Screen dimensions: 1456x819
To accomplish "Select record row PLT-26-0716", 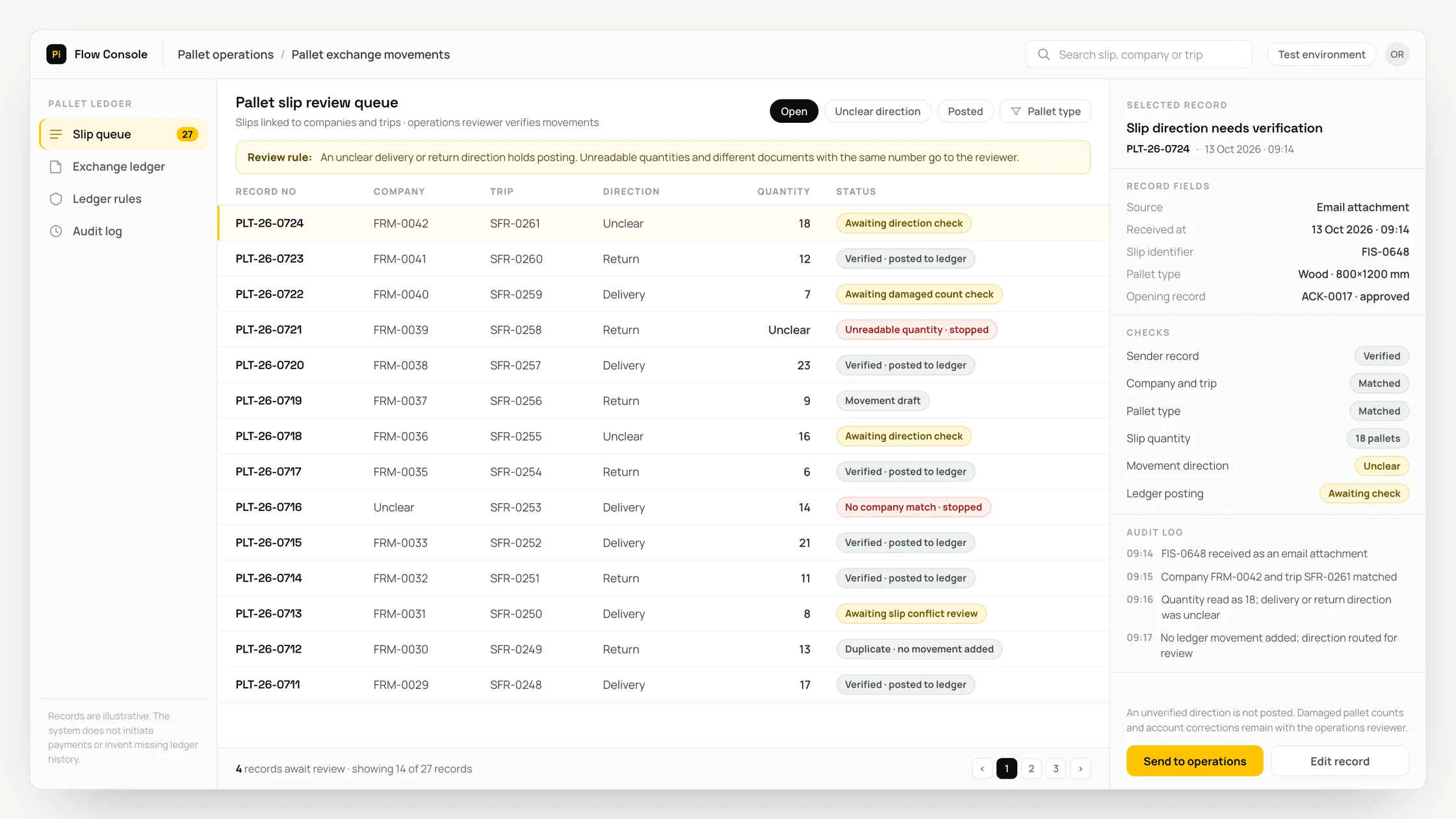I will (x=663, y=507).
